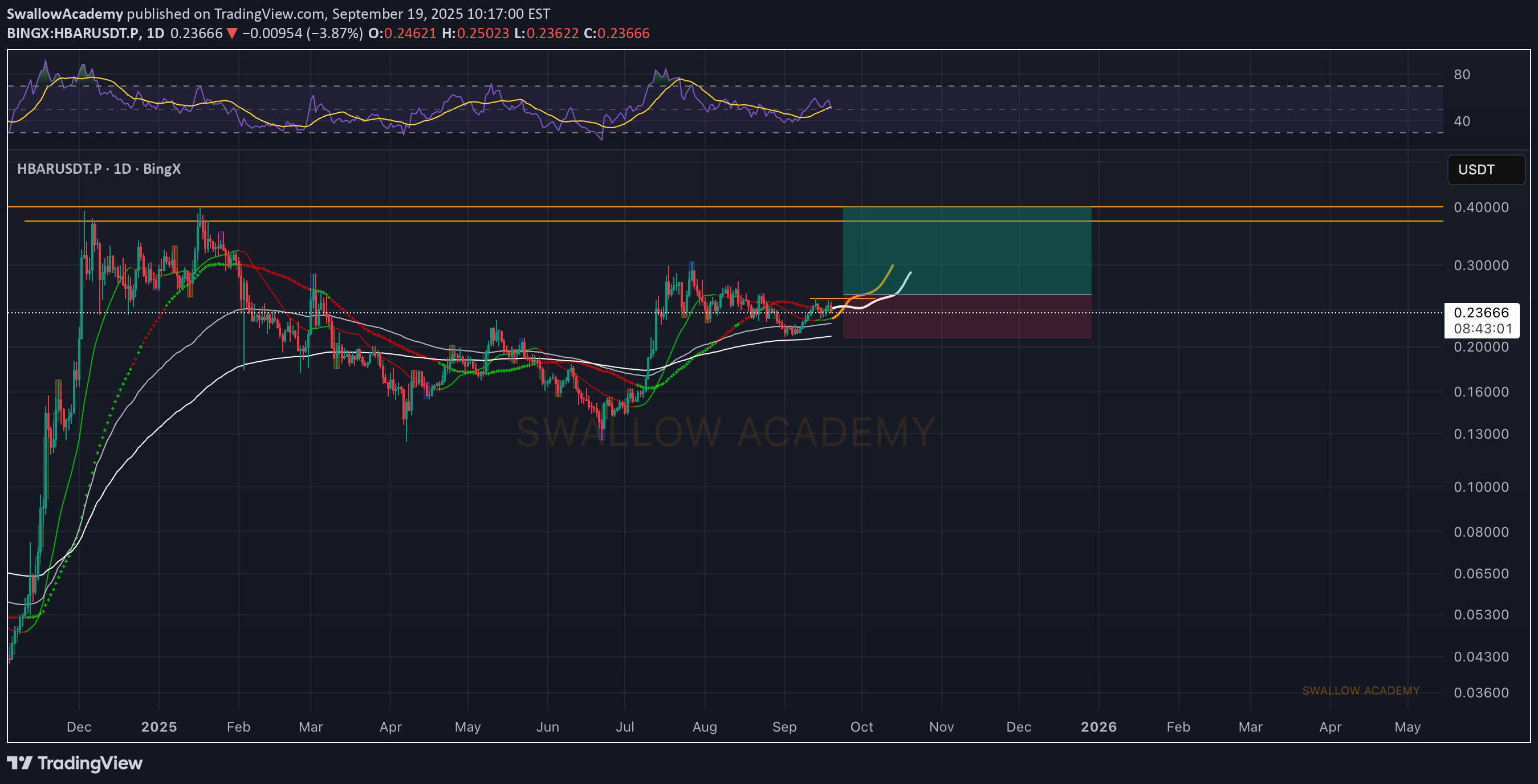Click the 0.06500 price axis label
1538x784 pixels.
pyautogui.click(x=1482, y=573)
